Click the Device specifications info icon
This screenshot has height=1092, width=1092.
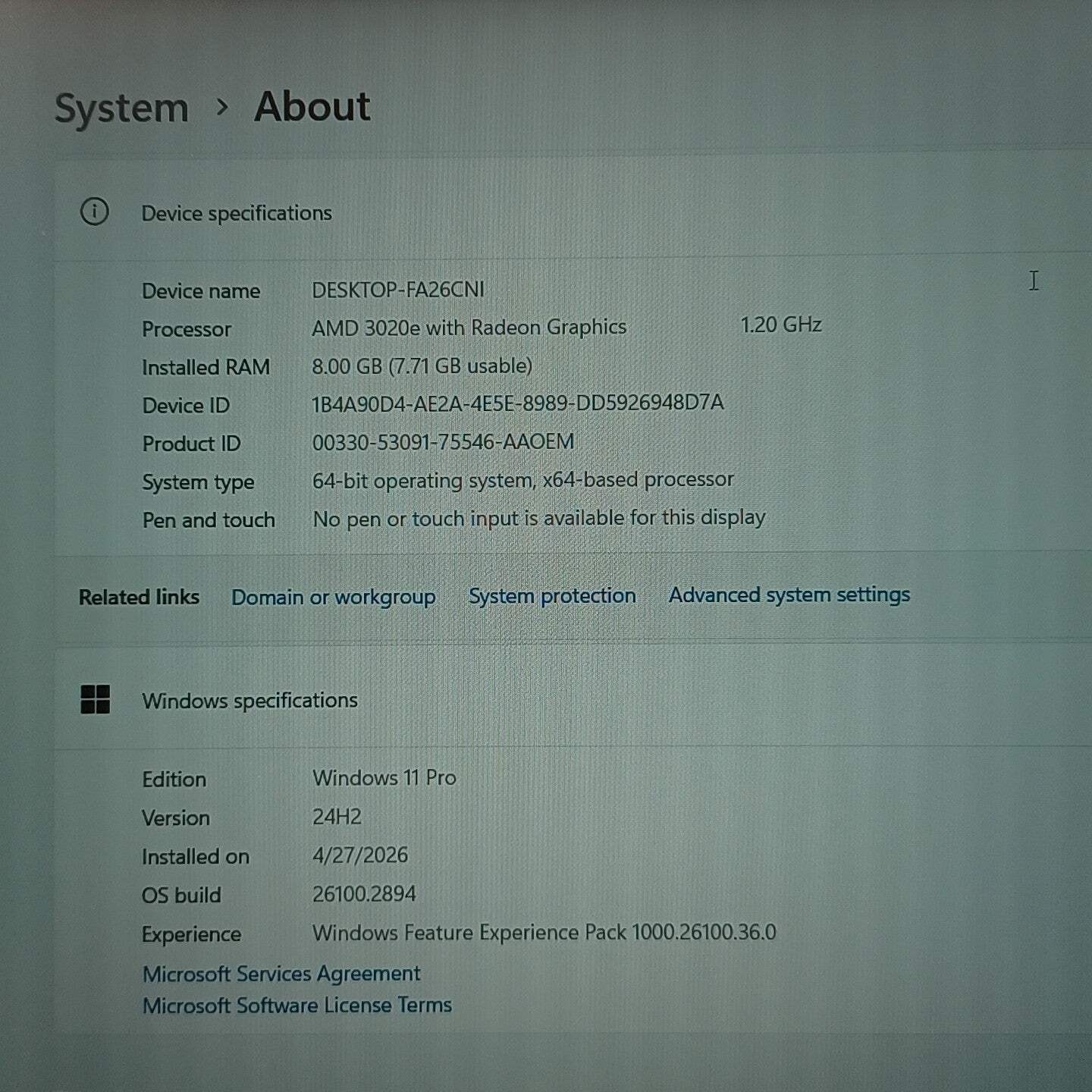(x=95, y=212)
